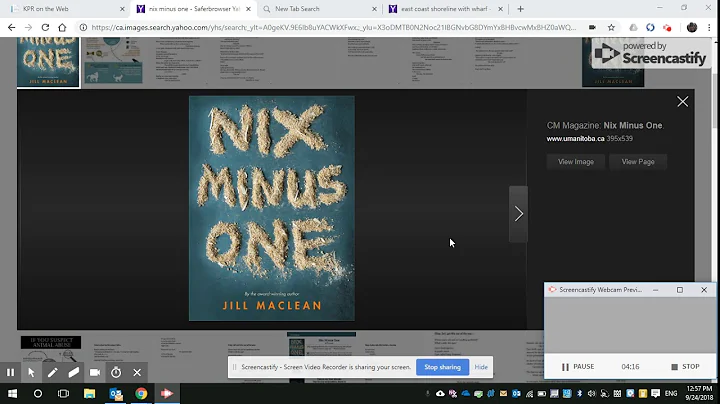Open the Chrome profile avatar

click(692, 28)
